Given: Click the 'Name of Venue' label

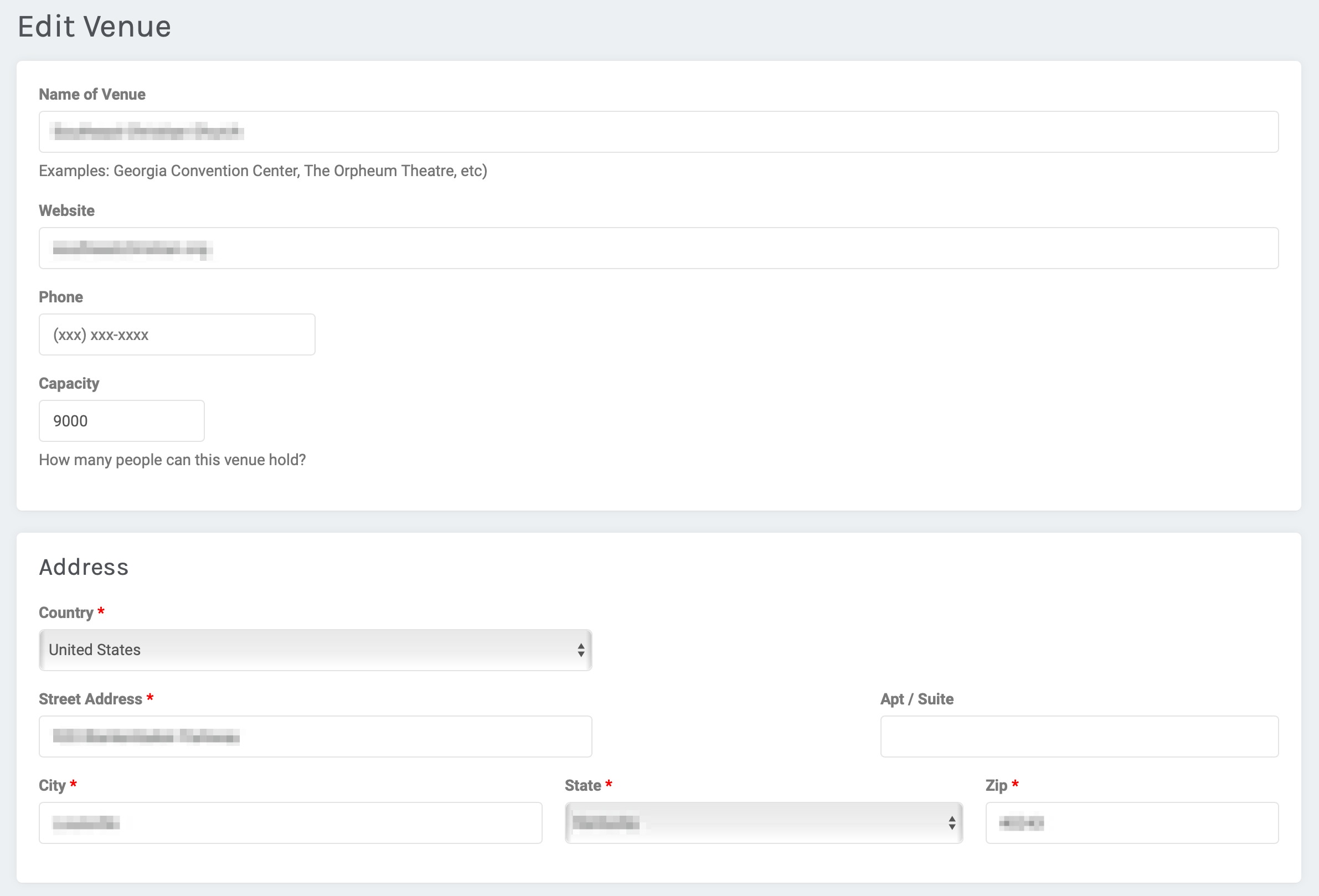Looking at the screenshot, I should coord(92,94).
